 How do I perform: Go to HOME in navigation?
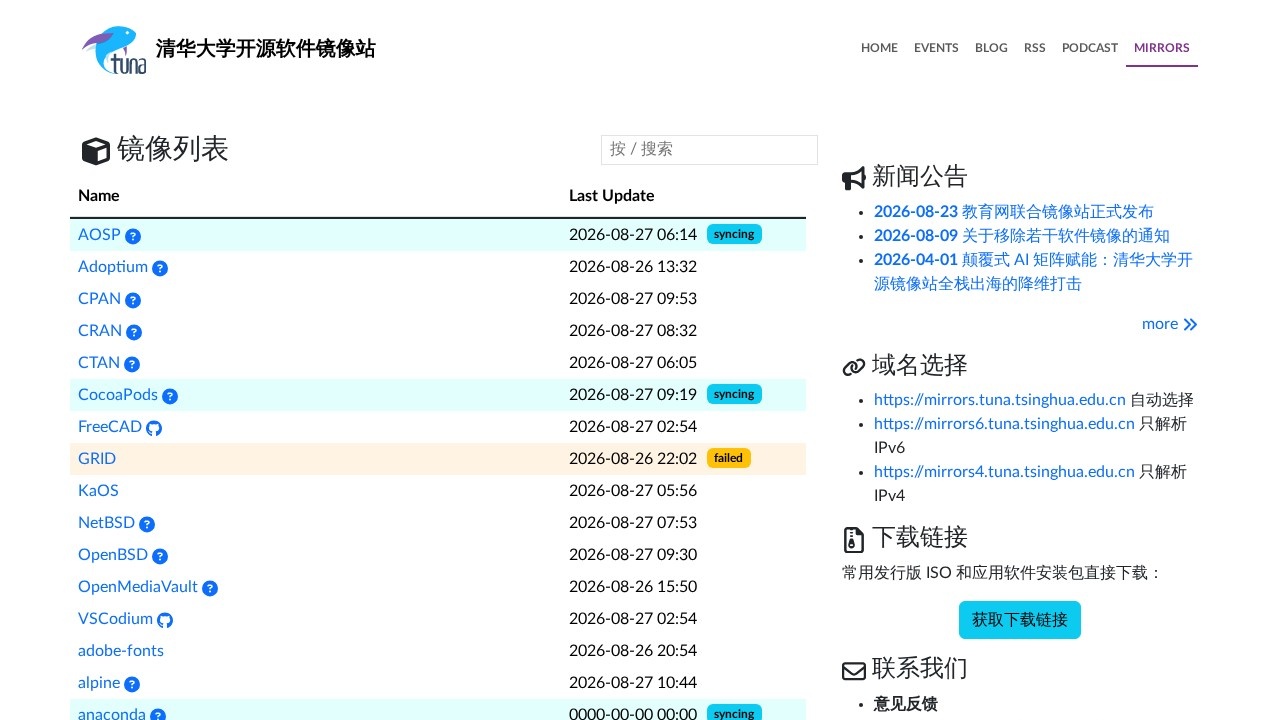point(879,48)
